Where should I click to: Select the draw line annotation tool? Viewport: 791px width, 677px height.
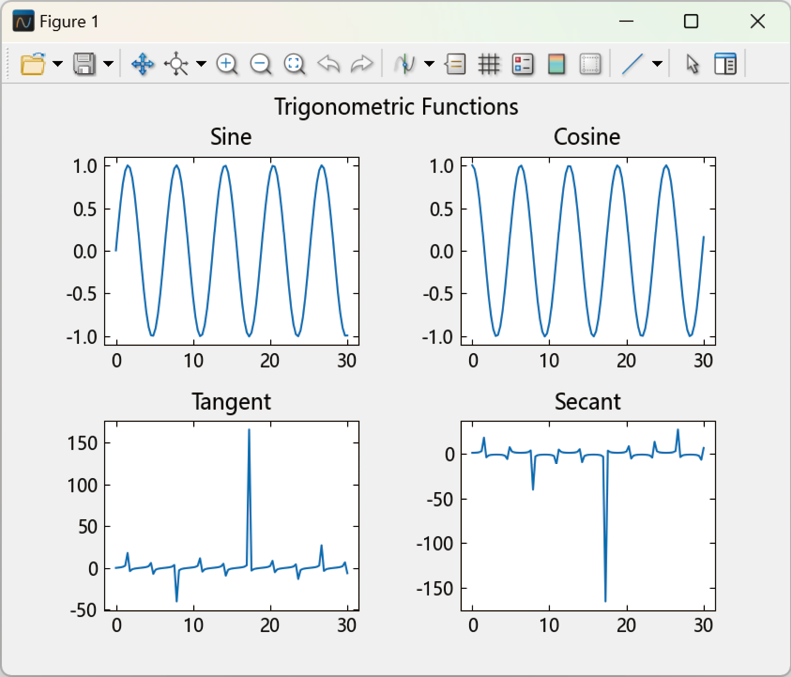632,64
